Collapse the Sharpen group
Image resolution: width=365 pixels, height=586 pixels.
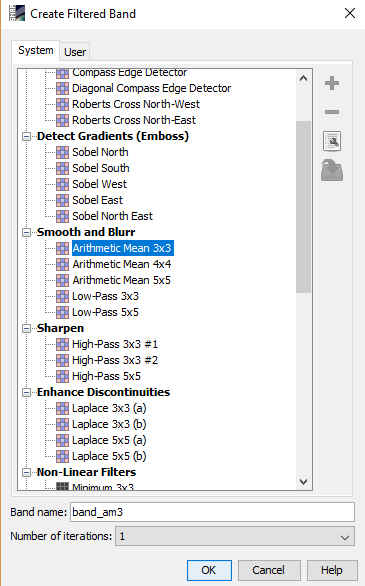[x=26, y=329]
